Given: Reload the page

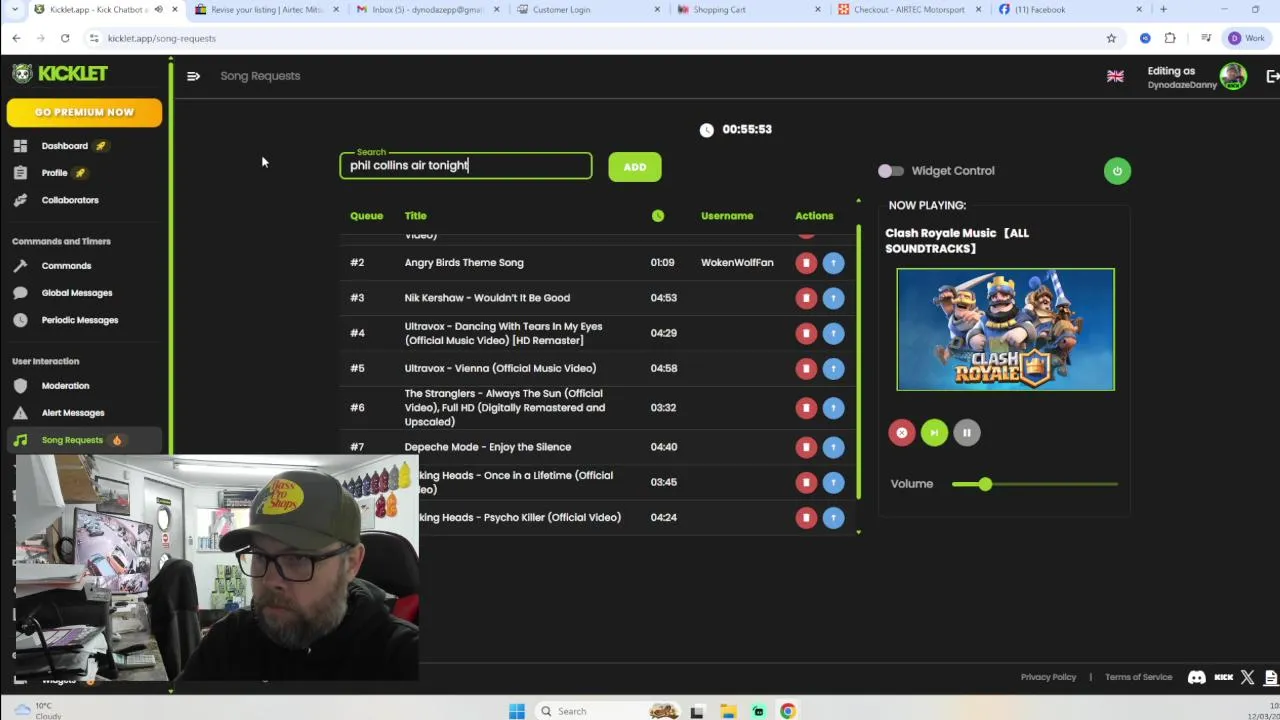Looking at the screenshot, I should 65,38.
